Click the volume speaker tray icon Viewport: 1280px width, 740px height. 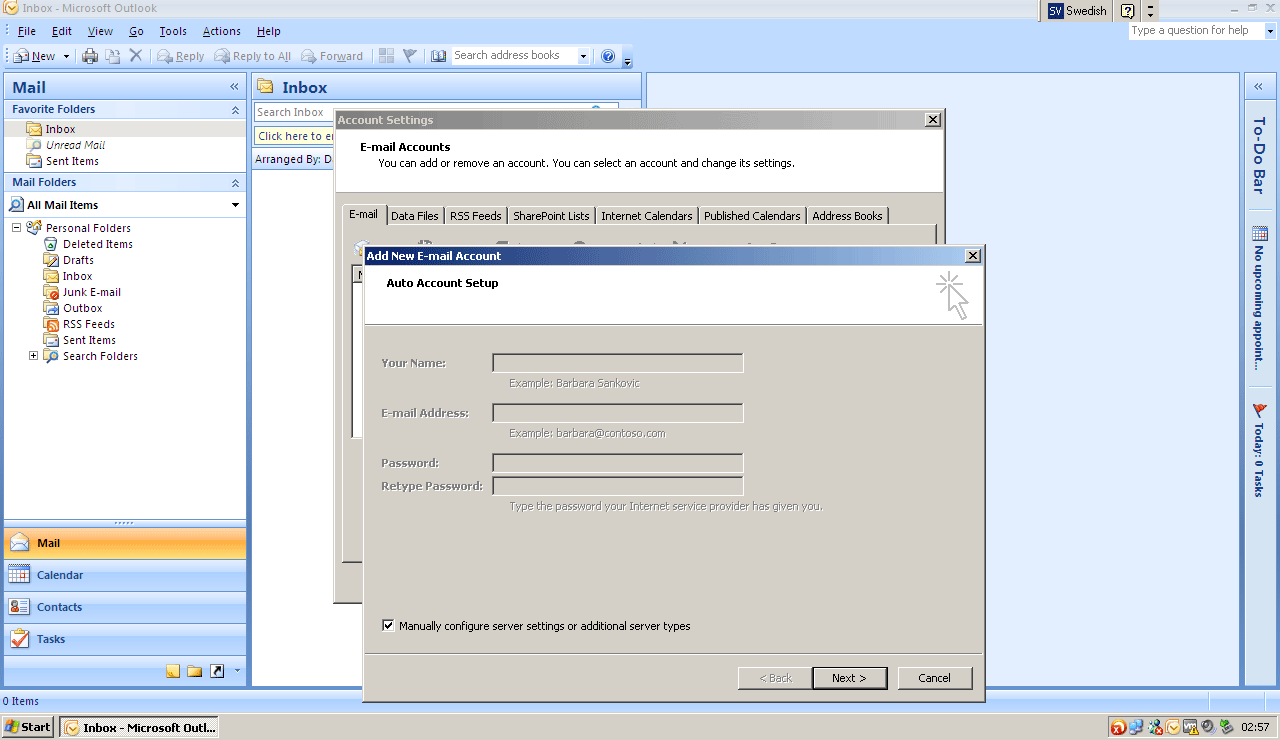[x=1208, y=728]
